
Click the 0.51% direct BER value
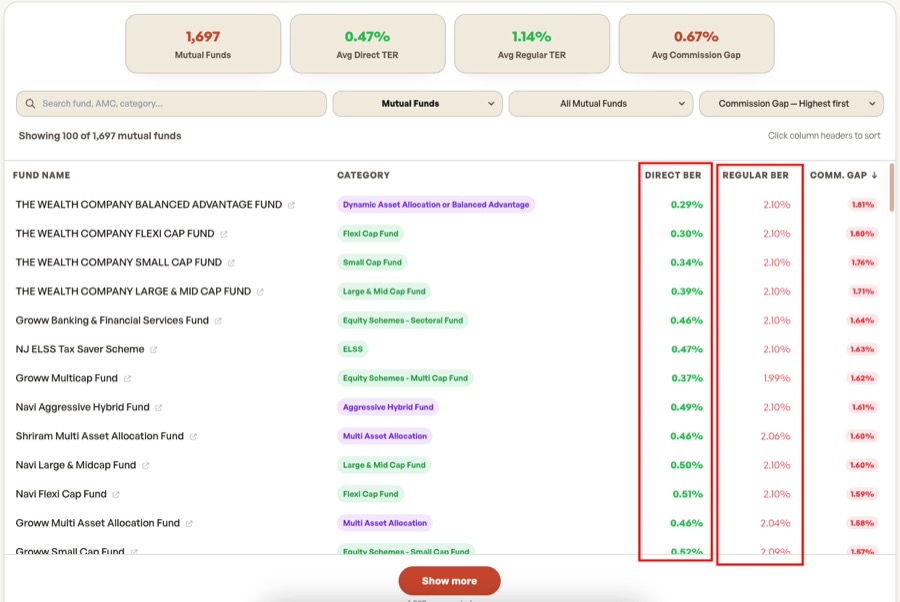[688, 494]
